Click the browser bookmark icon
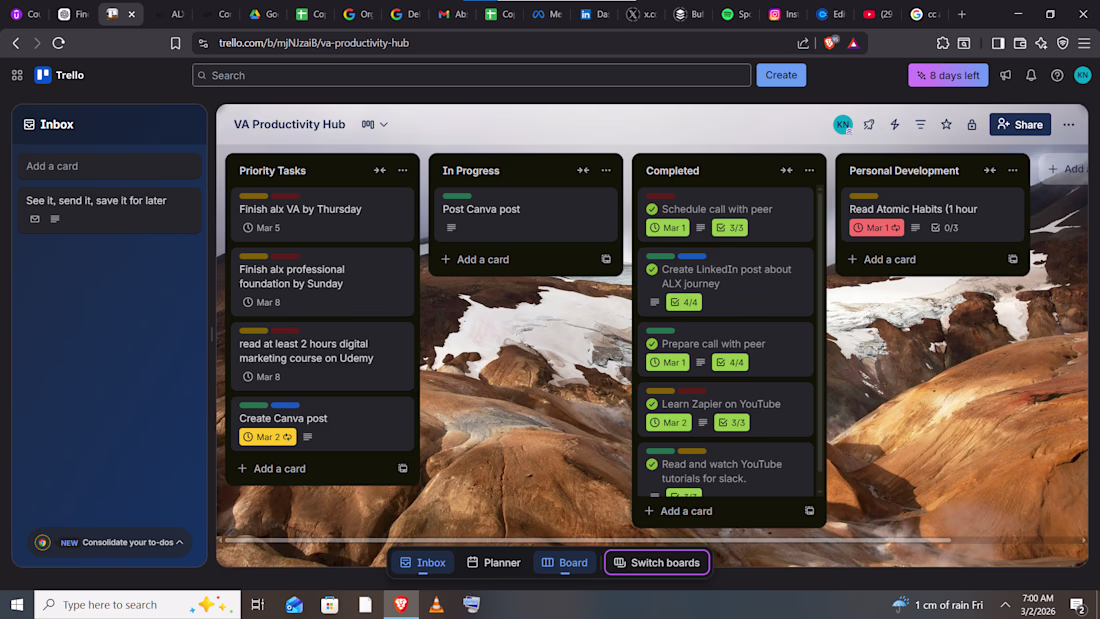The image size is (1100, 619). pyautogui.click(x=175, y=43)
